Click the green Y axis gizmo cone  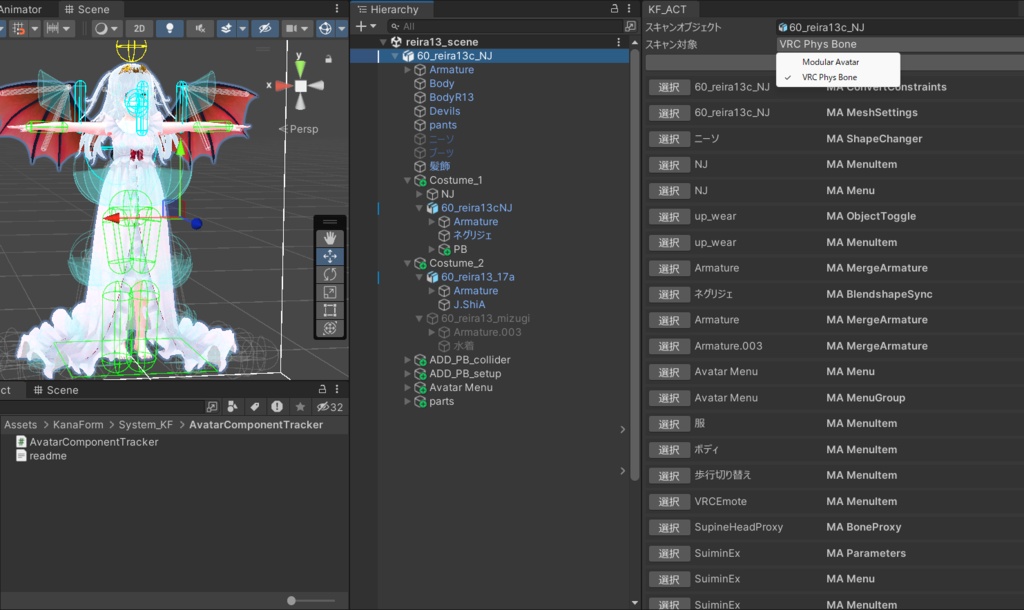300,69
